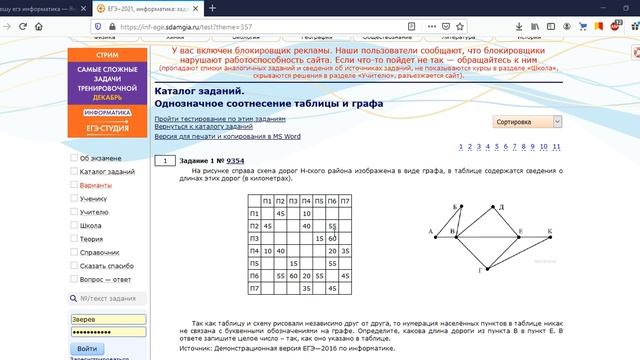Image resolution: width=640 pixels, height=360 pixels.
Task: Tick the checkbox beside Учителю
Action: click(74, 211)
